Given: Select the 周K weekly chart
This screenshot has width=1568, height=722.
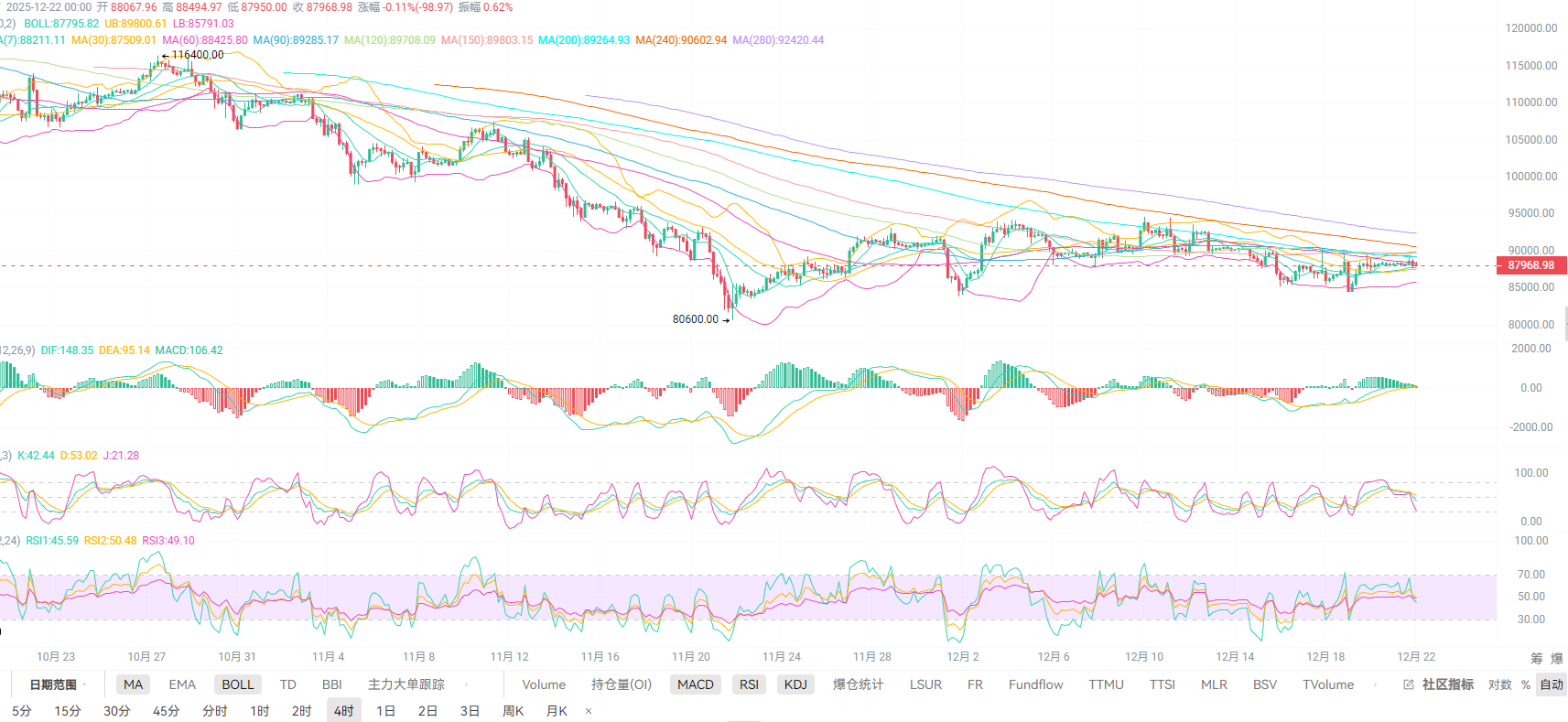Looking at the screenshot, I should tap(514, 711).
